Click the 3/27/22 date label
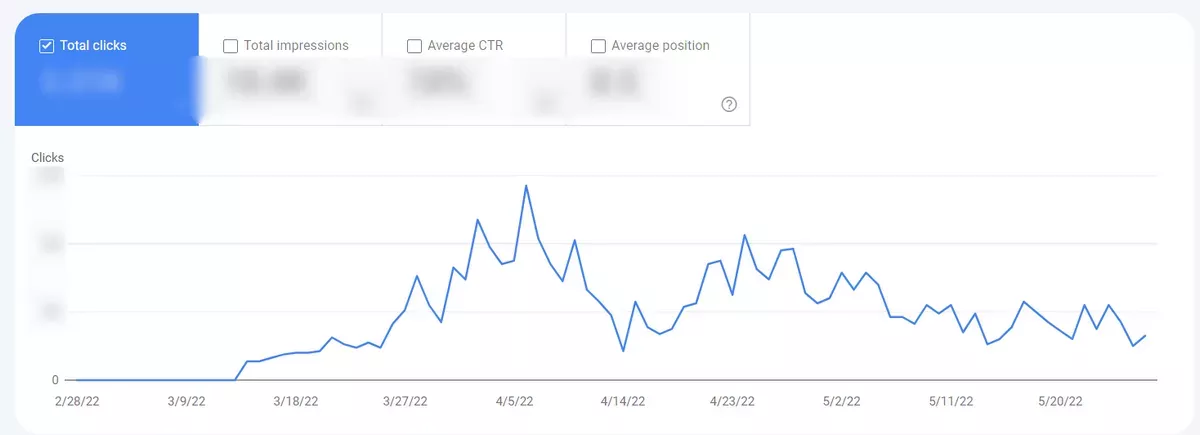 click(x=405, y=402)
